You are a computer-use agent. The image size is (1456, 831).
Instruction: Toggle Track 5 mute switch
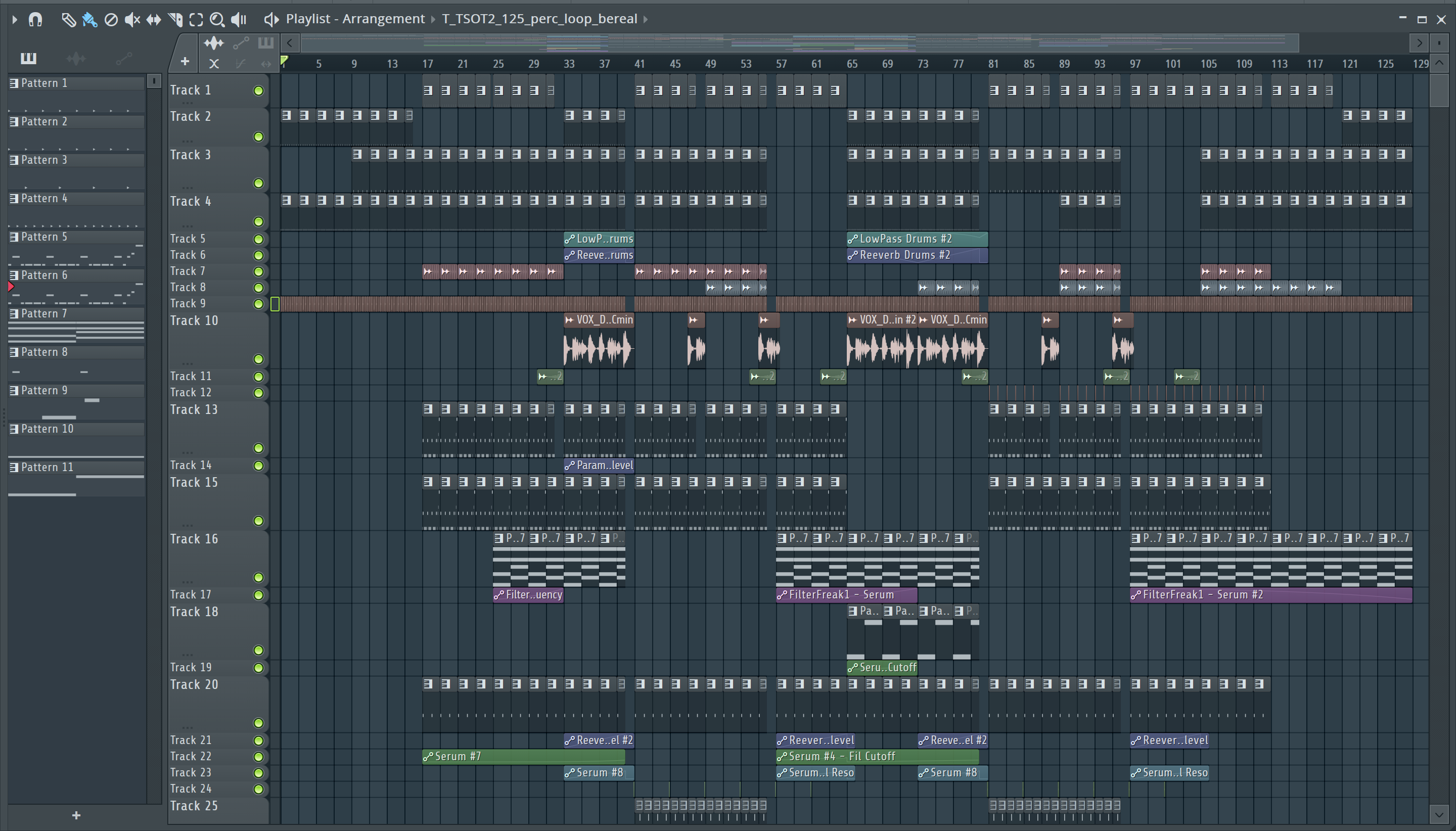(x=258, y=239)
